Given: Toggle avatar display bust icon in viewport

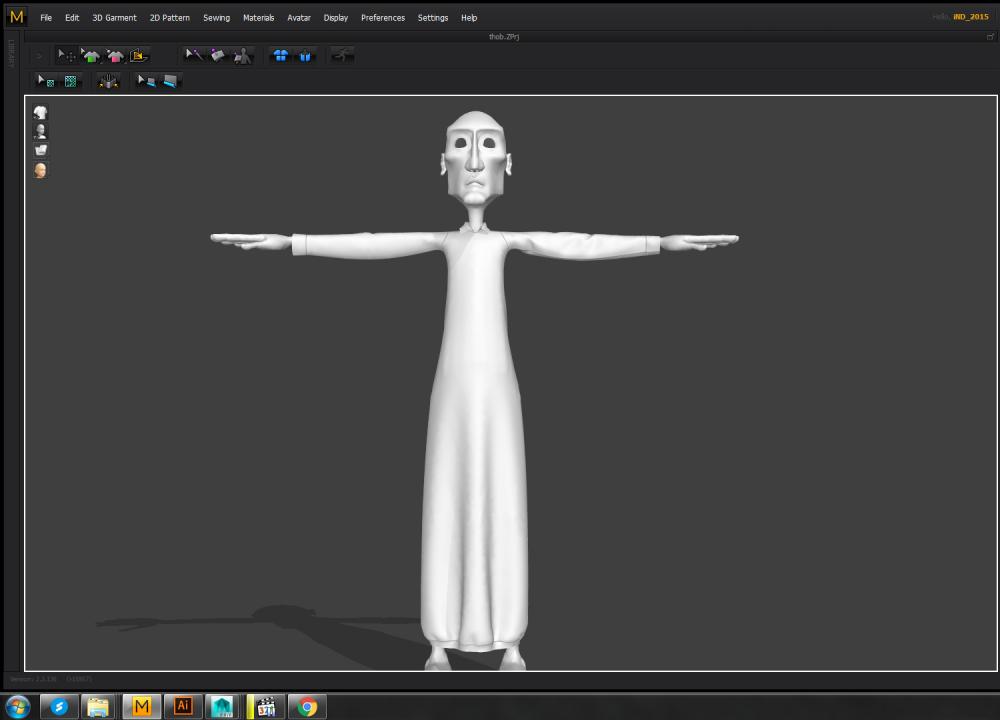Looking at the screenshot, I should point(41,131).
